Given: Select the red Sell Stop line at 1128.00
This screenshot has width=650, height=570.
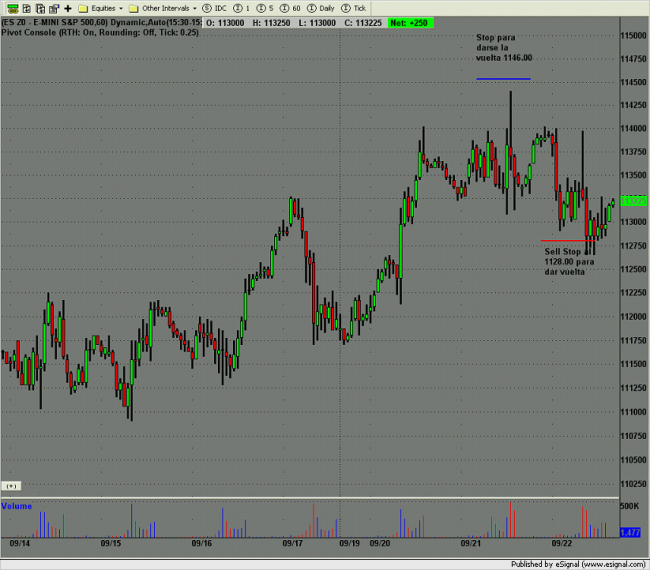Looking at the screenshot, I should pos(568,240).
